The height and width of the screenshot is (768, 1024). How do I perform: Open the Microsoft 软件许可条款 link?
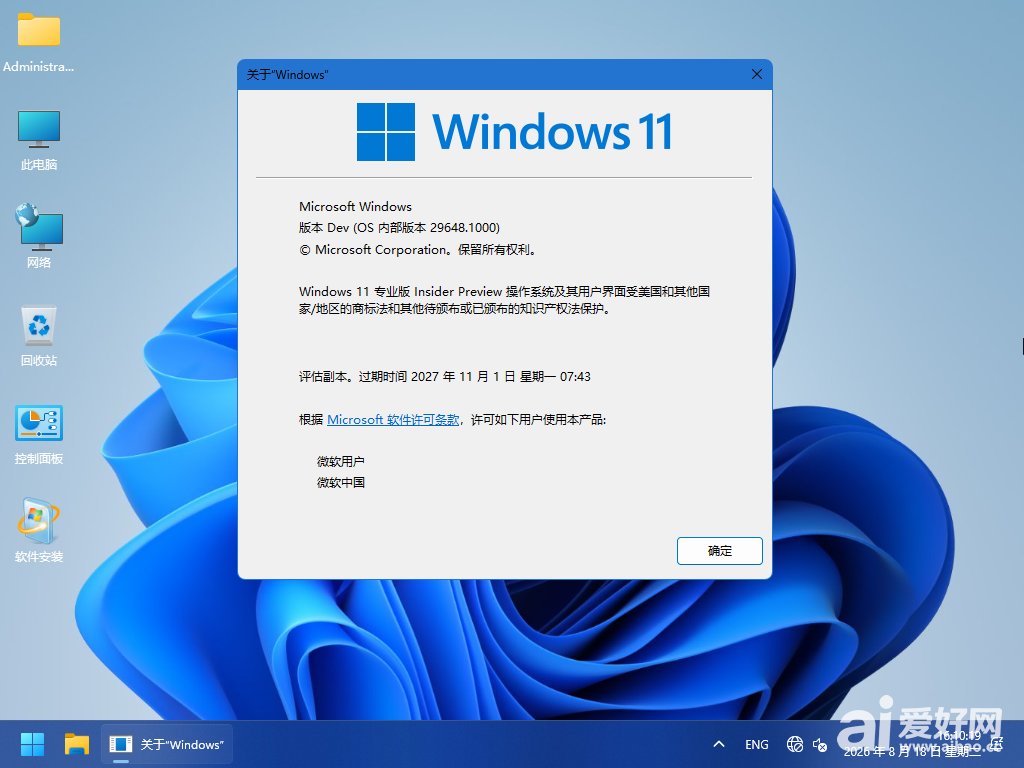pyautogui.click(x=393, y=419)
